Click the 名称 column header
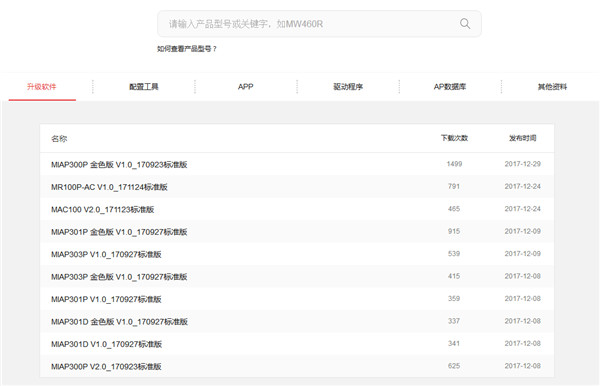 [x=59, y=139]
